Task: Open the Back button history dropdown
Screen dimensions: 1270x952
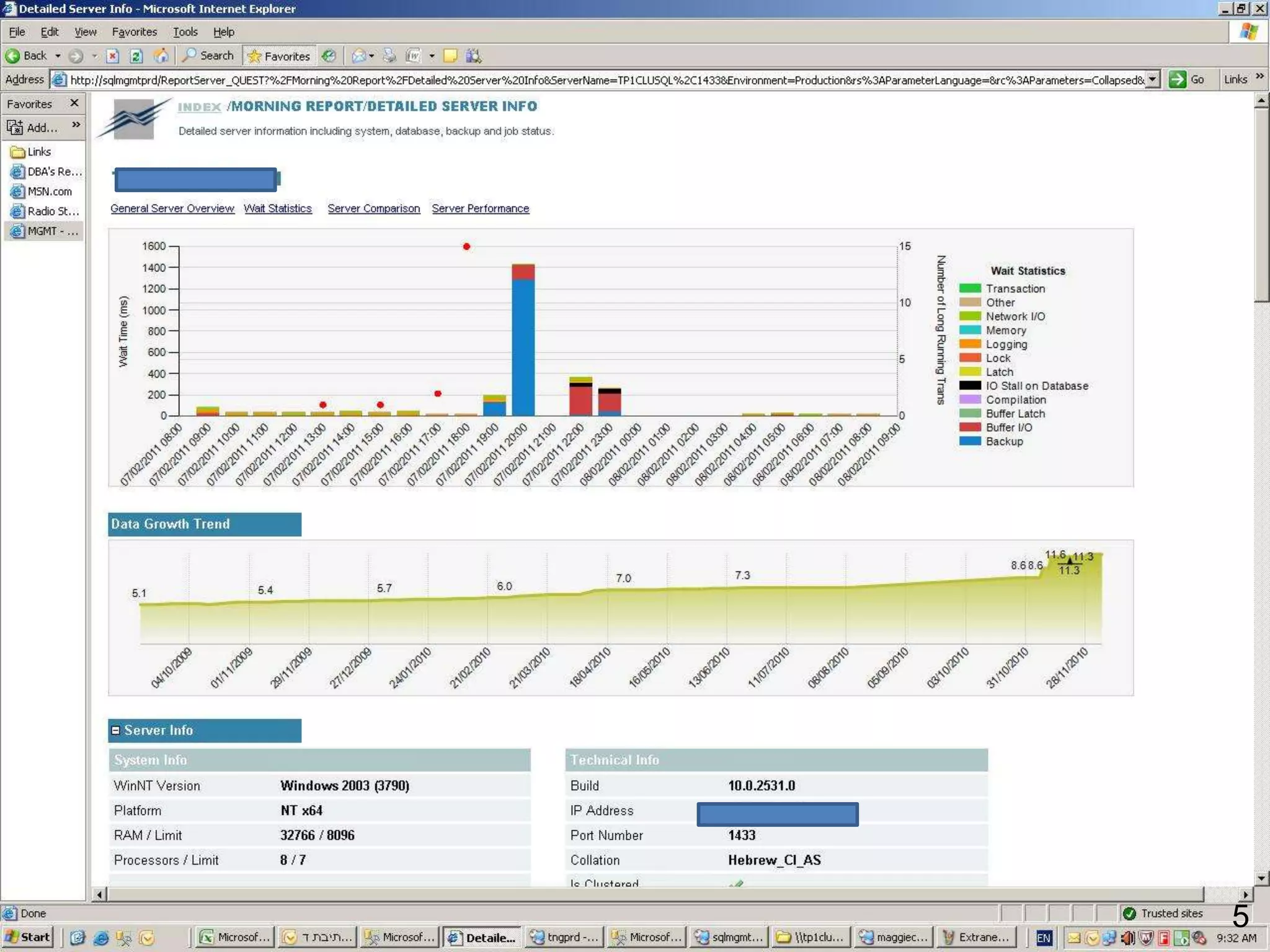Action: 58,56
